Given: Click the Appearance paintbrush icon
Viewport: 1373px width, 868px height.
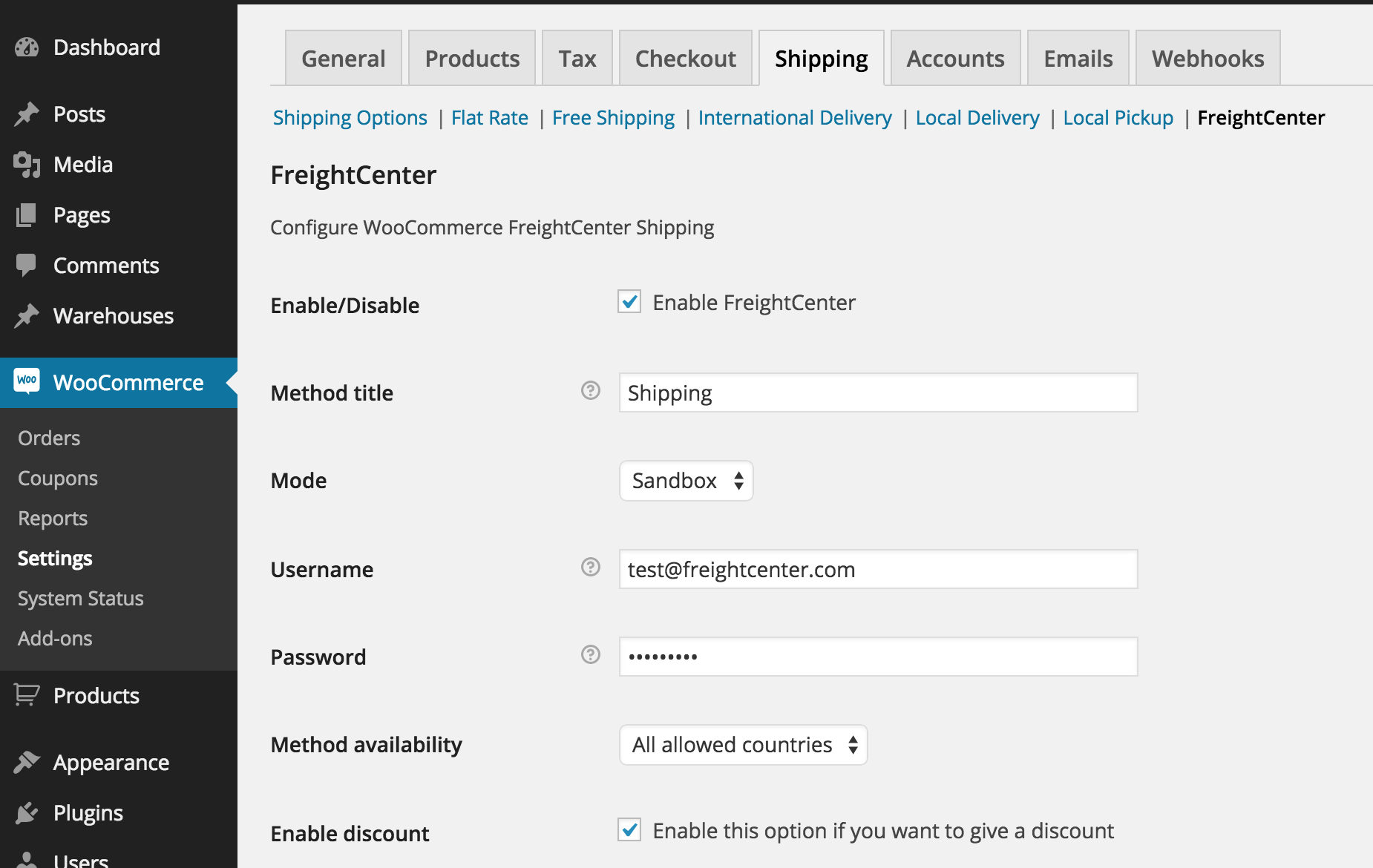Looking at the screenshot, I should [x=27, y=762].
